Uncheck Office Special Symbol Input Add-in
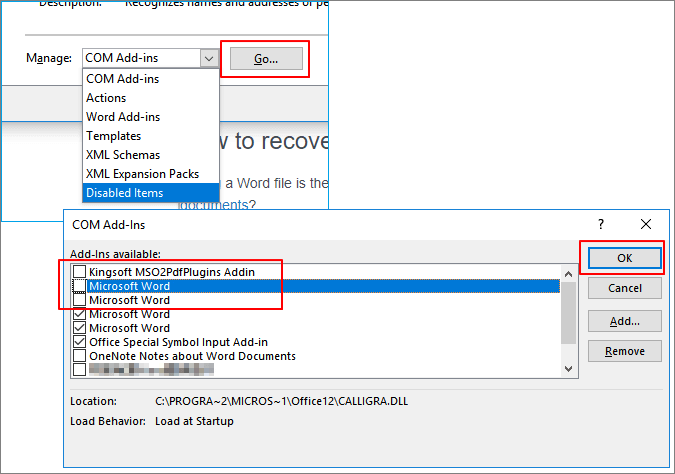 80,342
